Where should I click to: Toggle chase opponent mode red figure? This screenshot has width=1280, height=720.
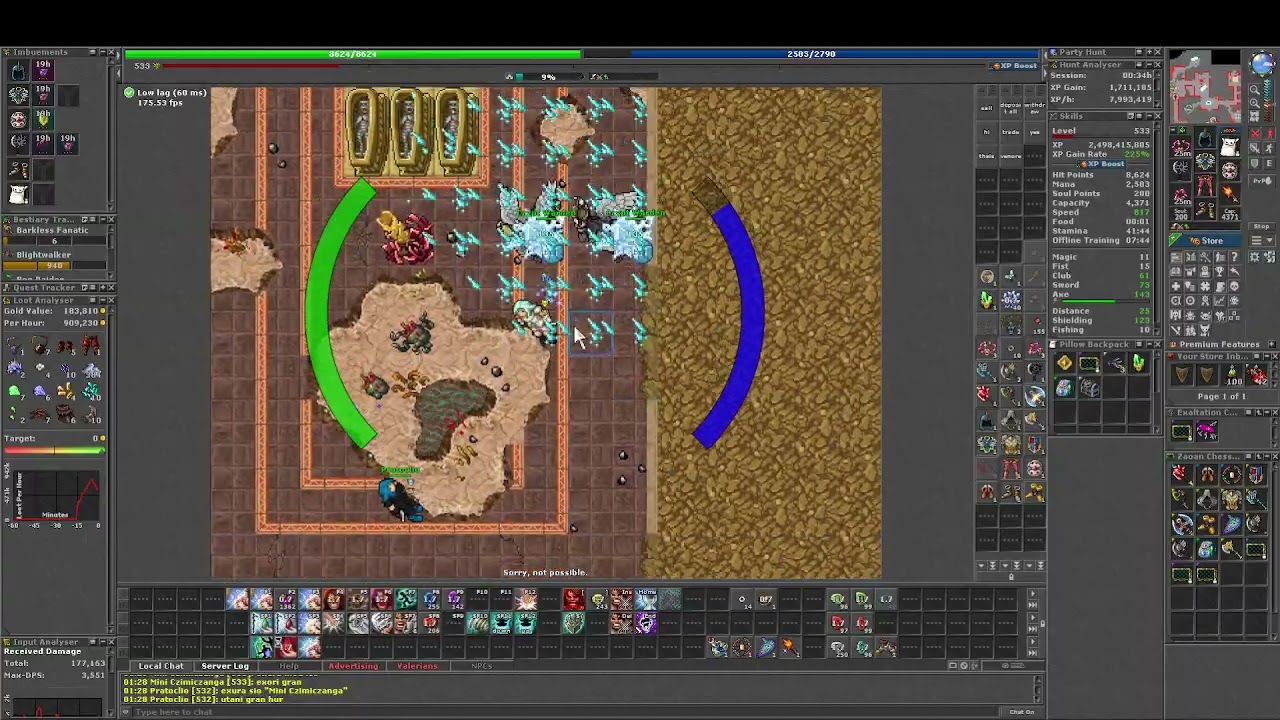click(x=1269, y=133)
